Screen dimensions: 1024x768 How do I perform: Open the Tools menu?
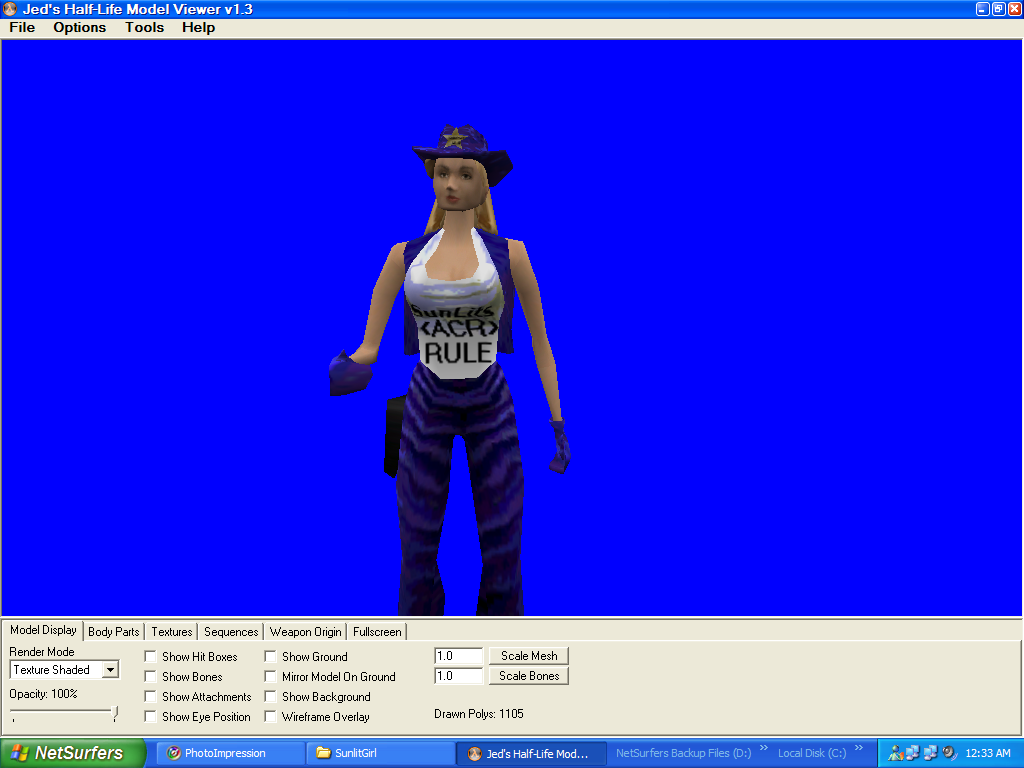tap(144, 27)
